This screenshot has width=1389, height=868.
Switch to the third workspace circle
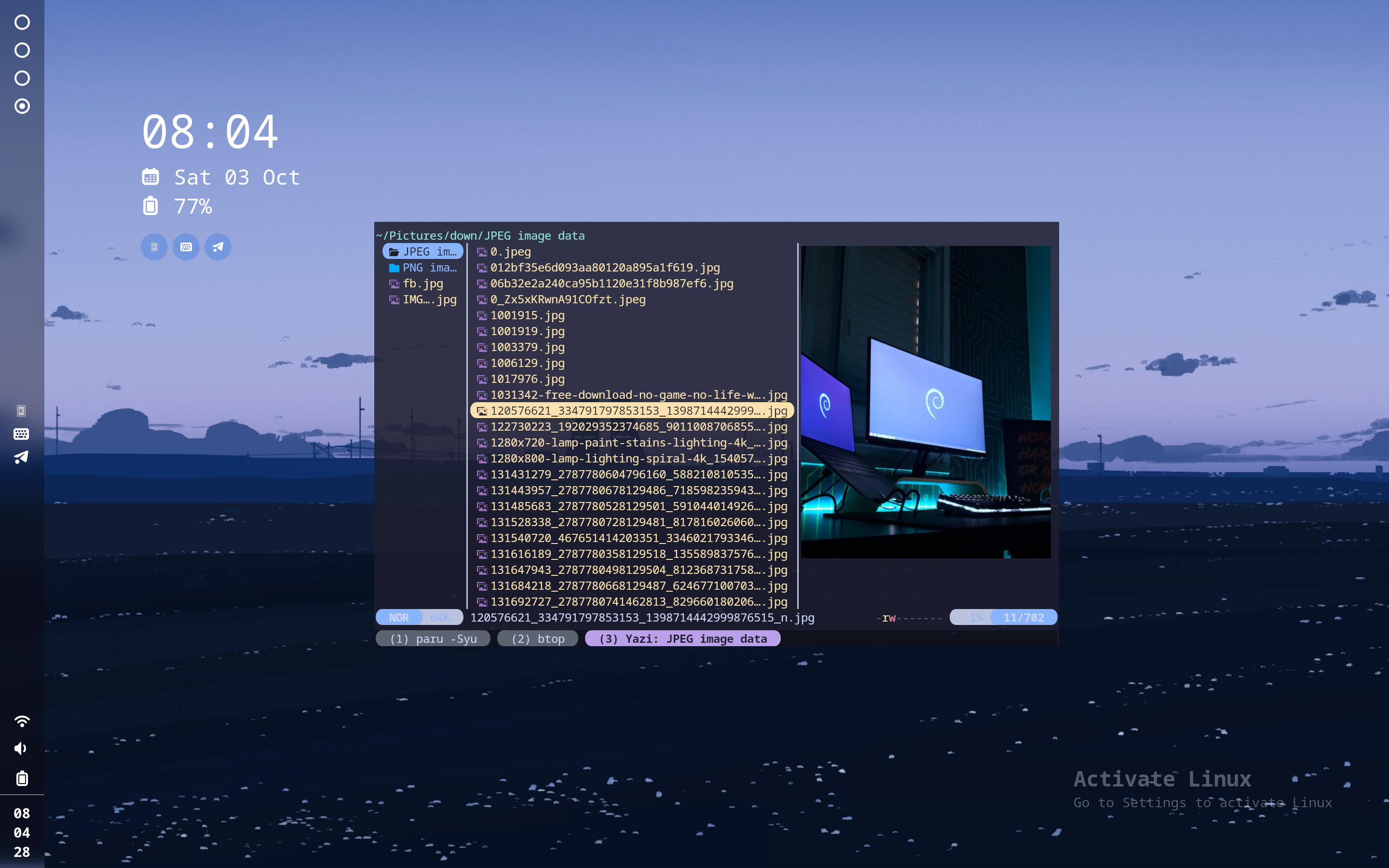(22, 78)
